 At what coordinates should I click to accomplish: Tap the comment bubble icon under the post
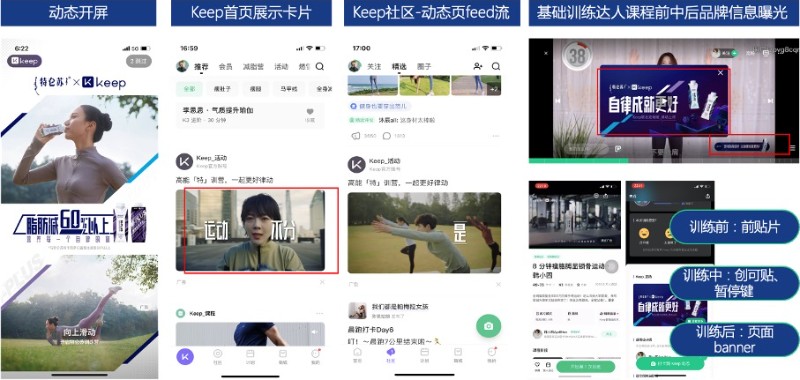pyautogui.click(x=387, y=136)
